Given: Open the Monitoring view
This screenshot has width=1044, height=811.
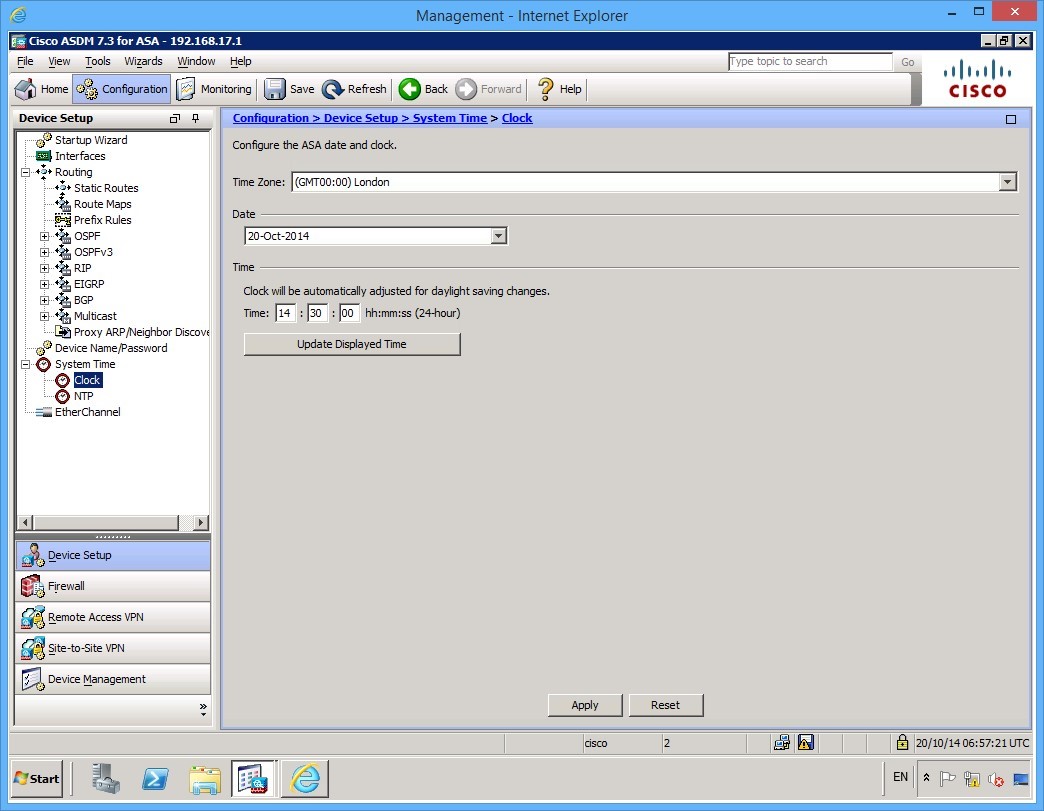Looking at the screenshot, I should click(213, 89).
